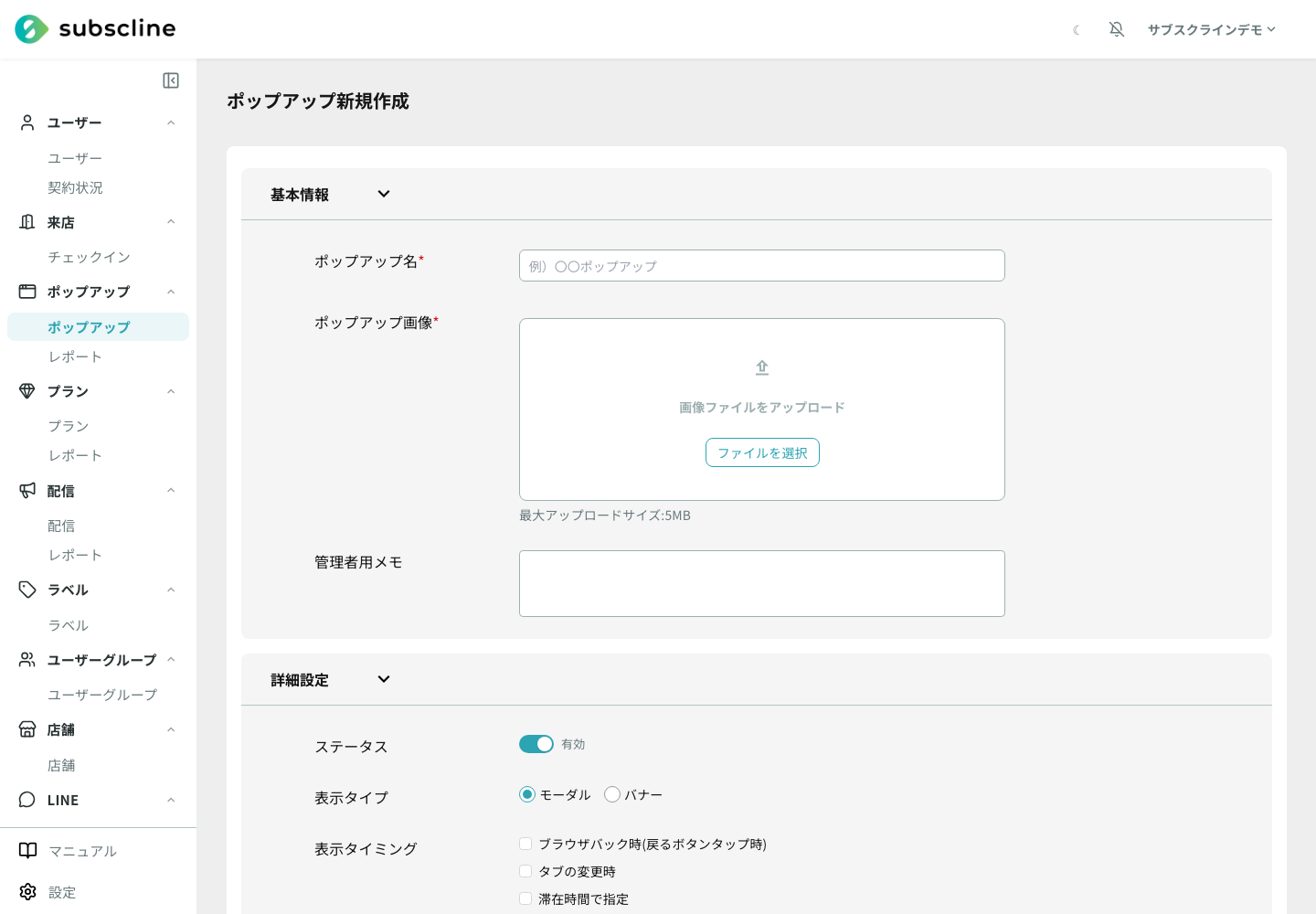Click the image upload drop area
The height and width of the screenshot is (914, 1316).
coord(762,409)
